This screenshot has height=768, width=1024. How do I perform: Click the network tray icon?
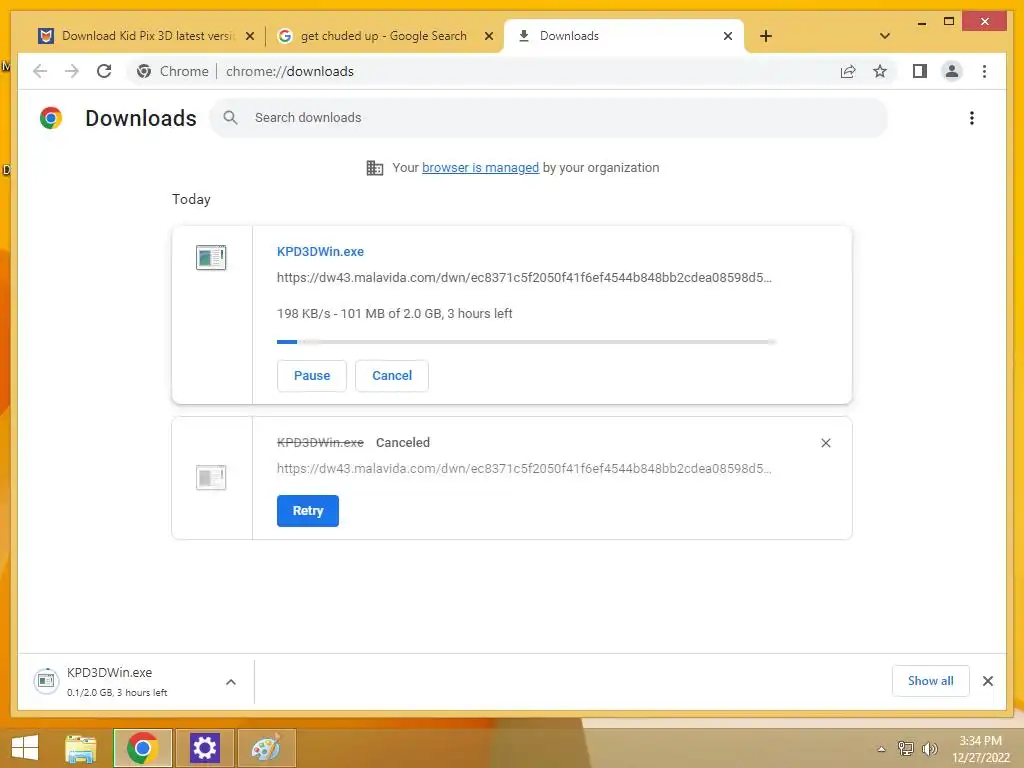point(905,748)
